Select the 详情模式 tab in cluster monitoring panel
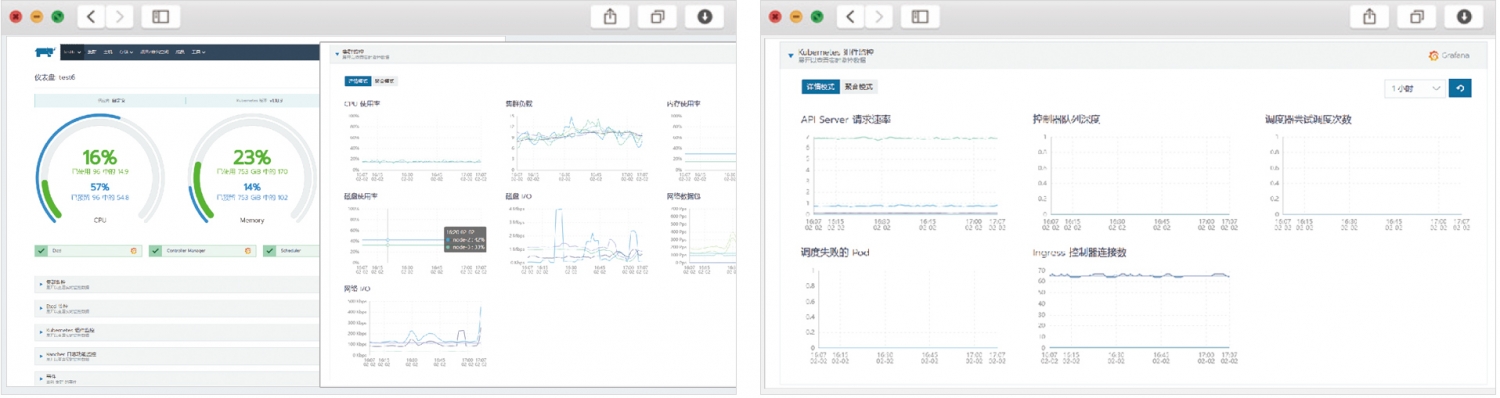 (357, 81)
